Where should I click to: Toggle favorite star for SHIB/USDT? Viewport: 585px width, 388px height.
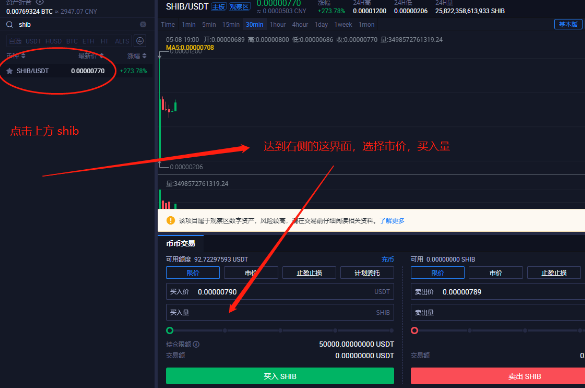[9, 71]
